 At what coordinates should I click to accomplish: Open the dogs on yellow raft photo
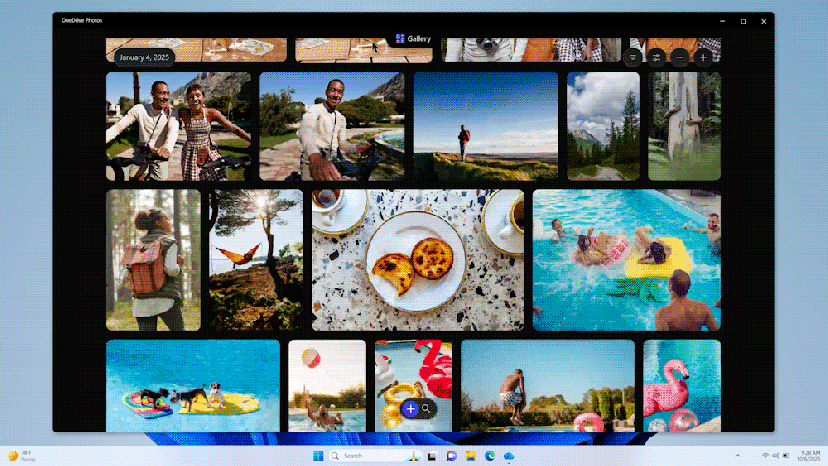(x=192, y=386)
